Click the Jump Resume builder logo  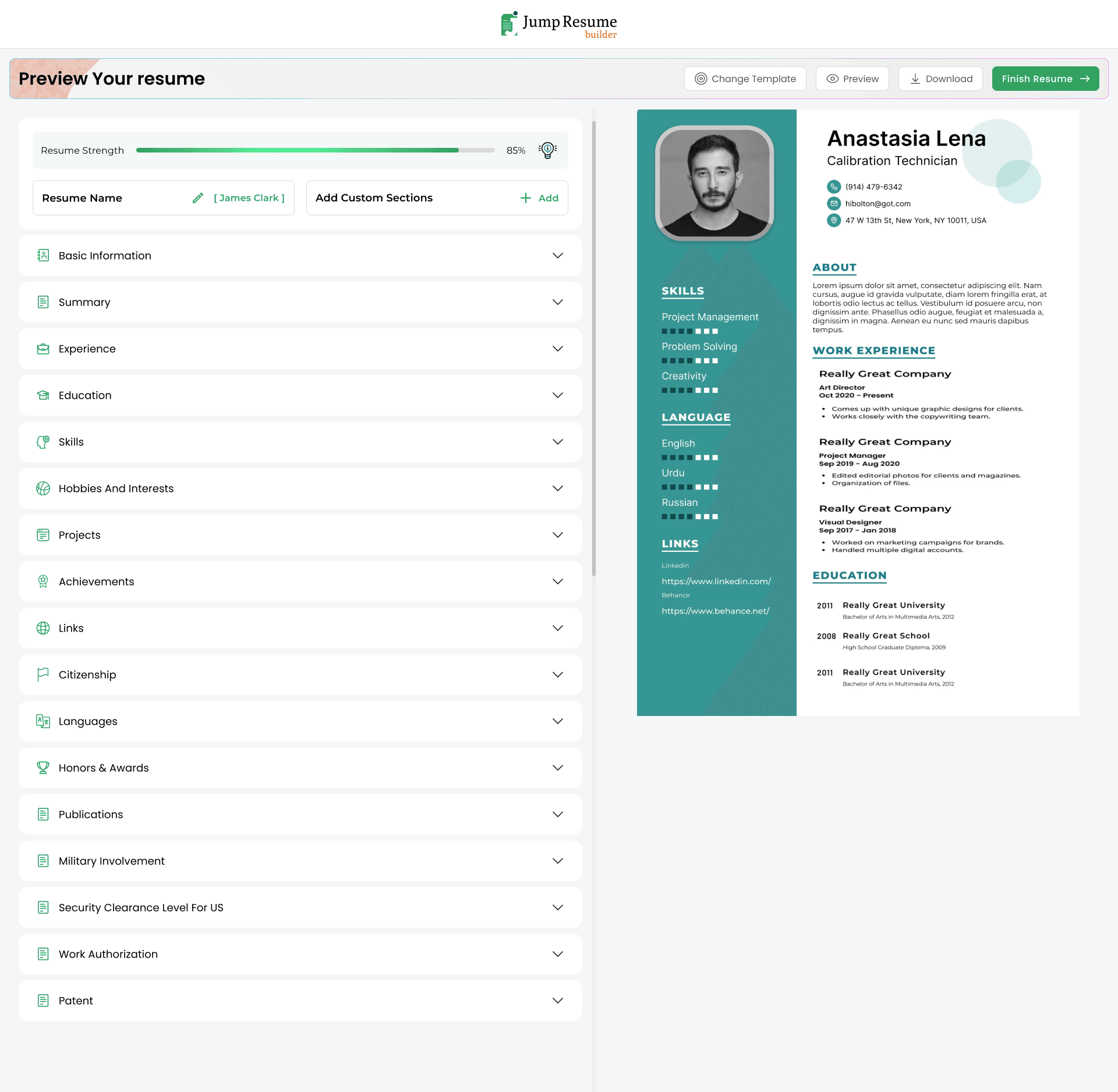click(558, 24)
